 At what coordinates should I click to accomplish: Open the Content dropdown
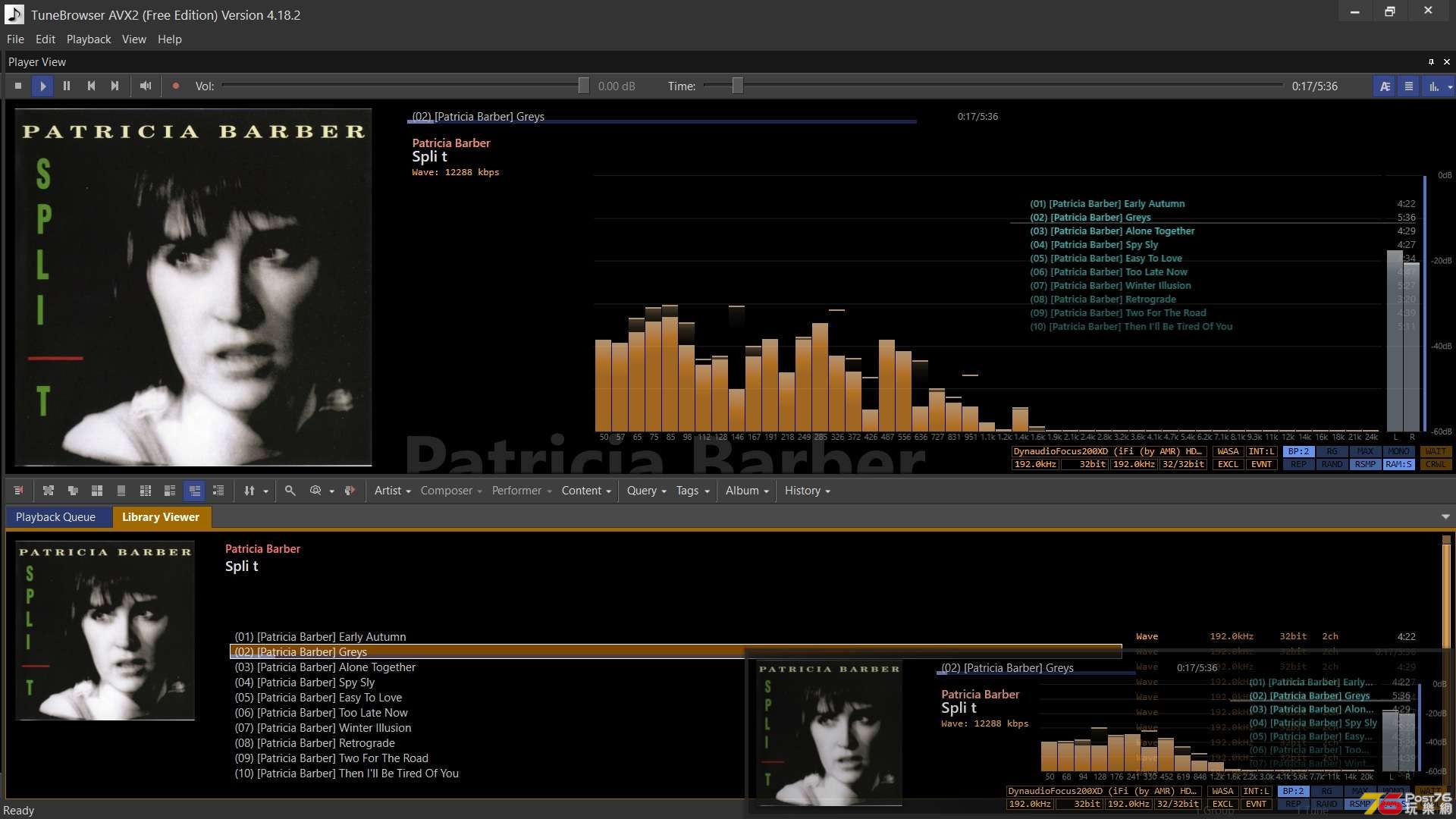586,491
